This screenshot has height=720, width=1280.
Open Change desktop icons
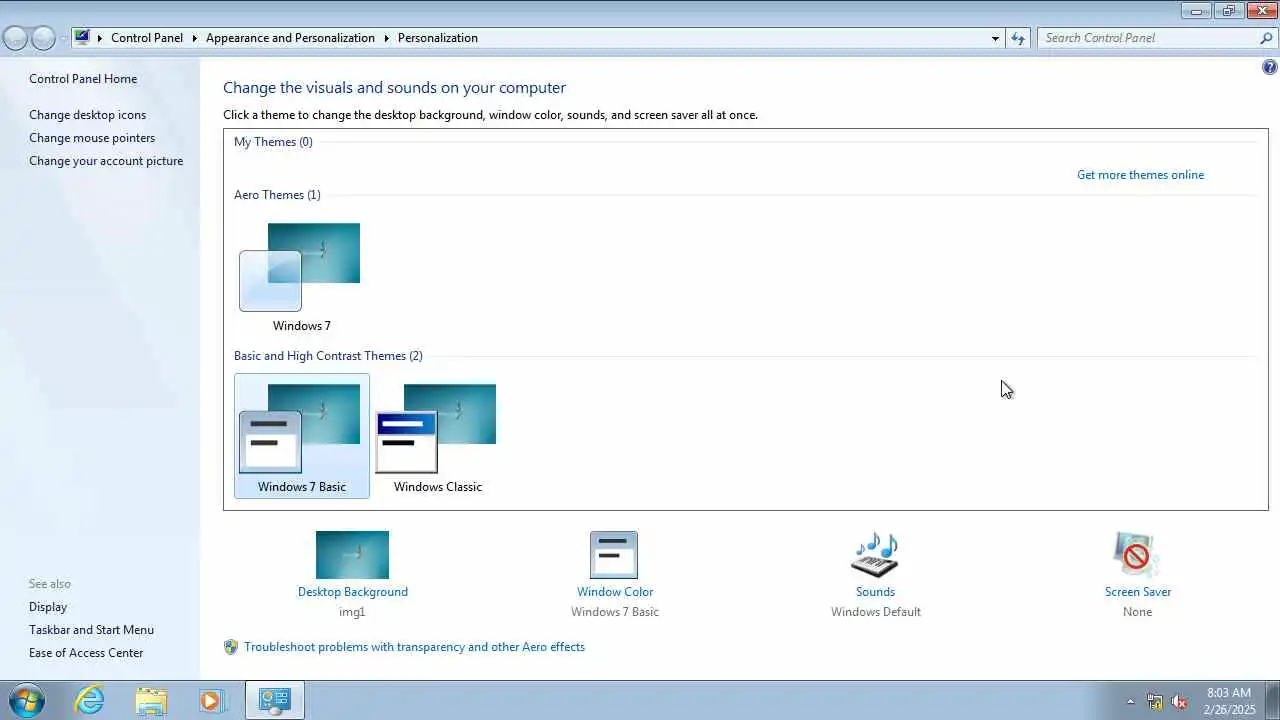tap(87, 115)
